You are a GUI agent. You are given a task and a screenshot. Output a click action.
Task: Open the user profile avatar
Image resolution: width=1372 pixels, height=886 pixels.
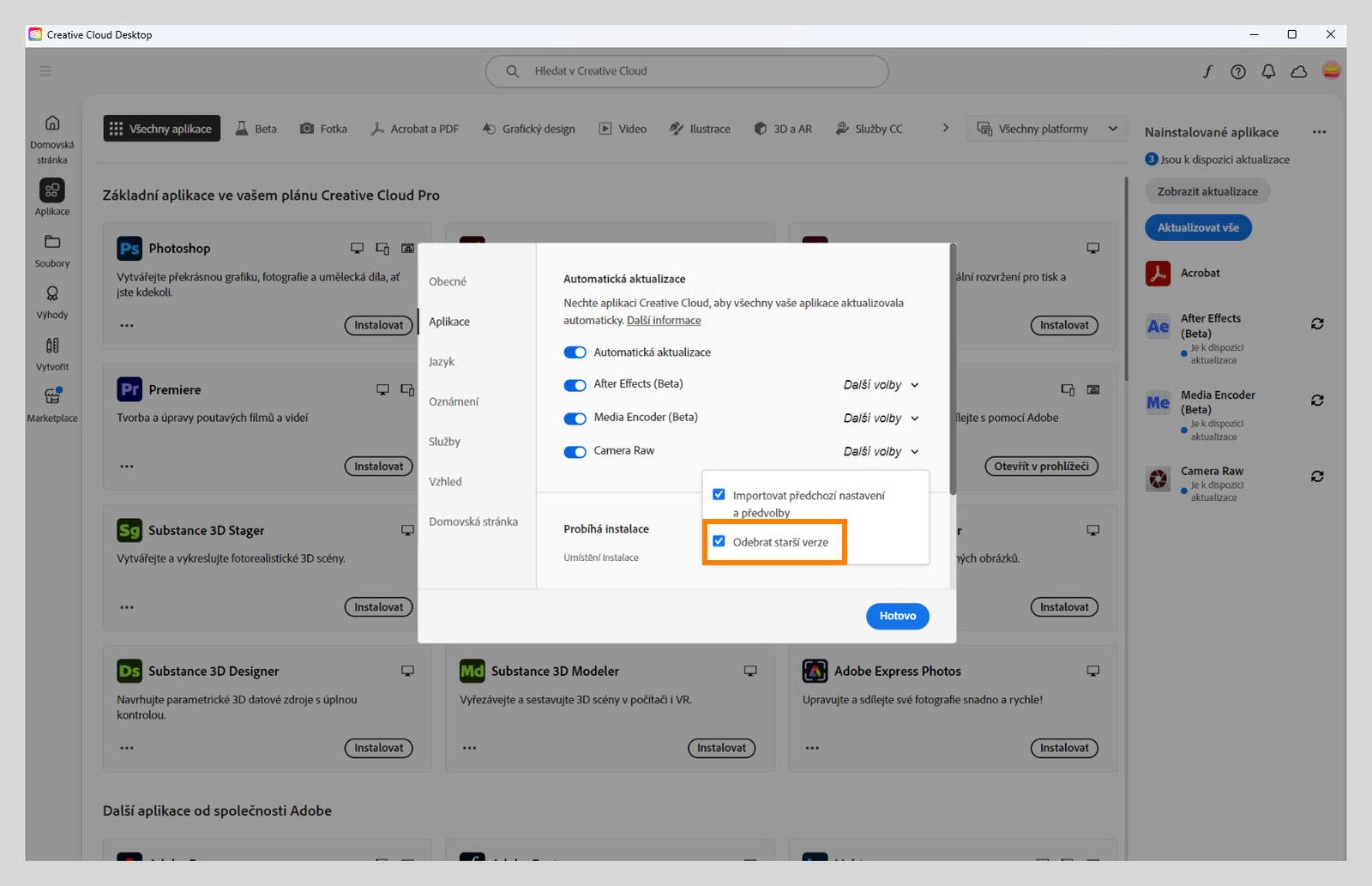pyautogui.click(x=1331, y=70)
